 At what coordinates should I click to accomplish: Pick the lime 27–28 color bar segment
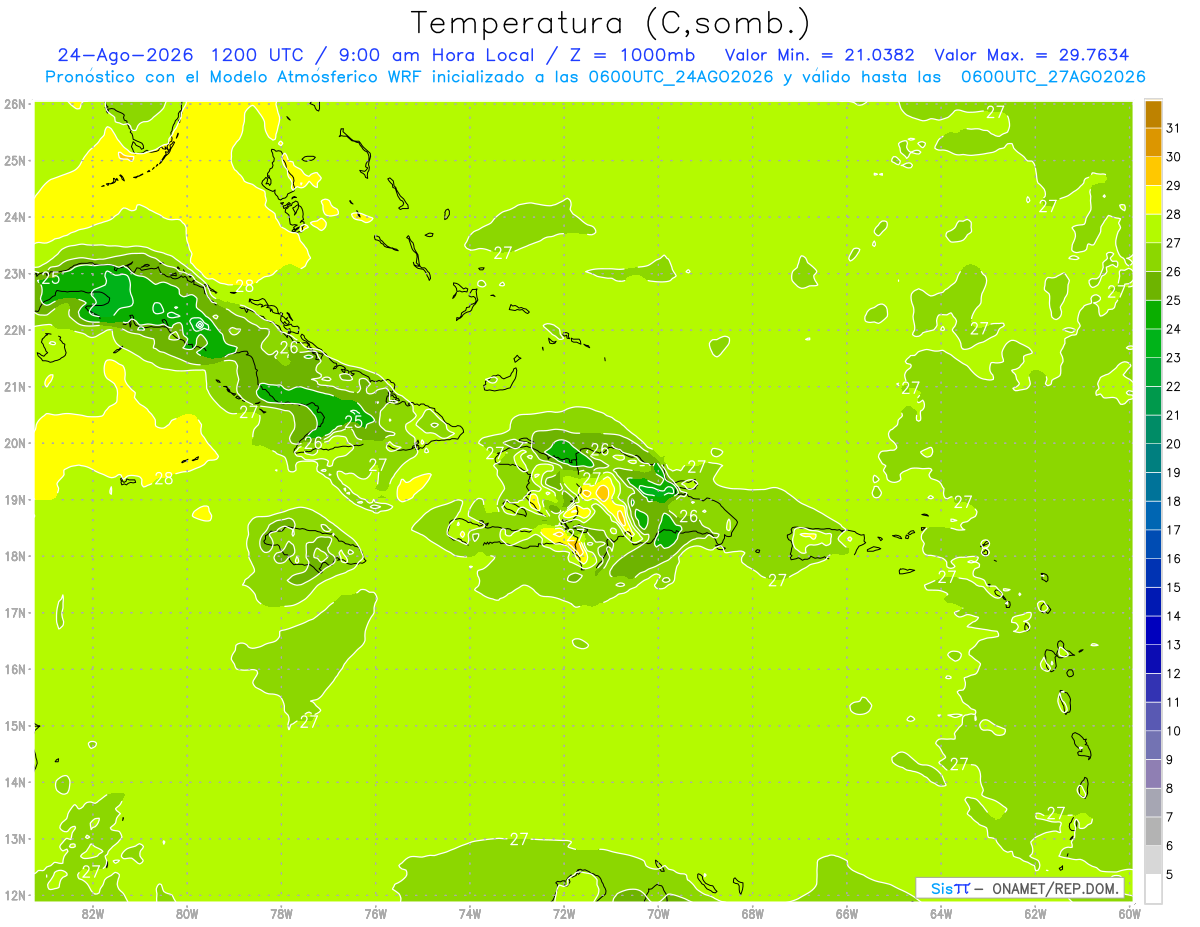[x=1153, y=229]
